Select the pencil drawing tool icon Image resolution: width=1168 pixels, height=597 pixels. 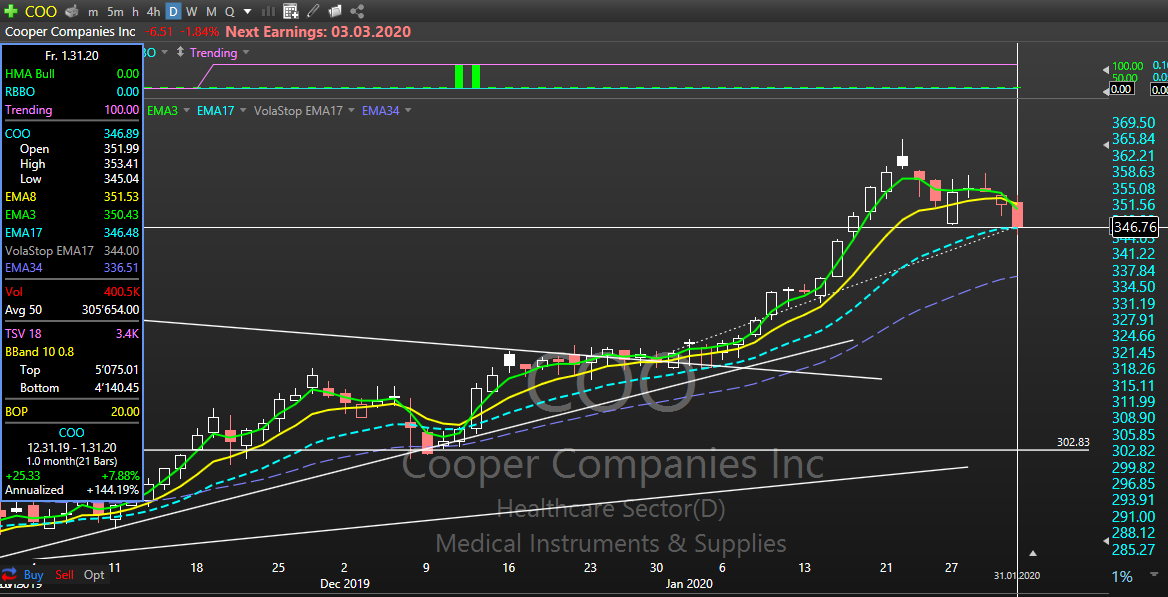pos(313,12)
